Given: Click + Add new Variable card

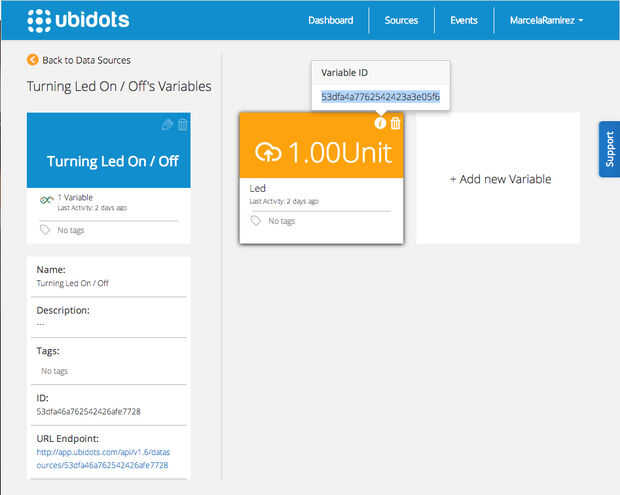Looking at the screenshot, I should pyautogui.click(x=498, y=178).
